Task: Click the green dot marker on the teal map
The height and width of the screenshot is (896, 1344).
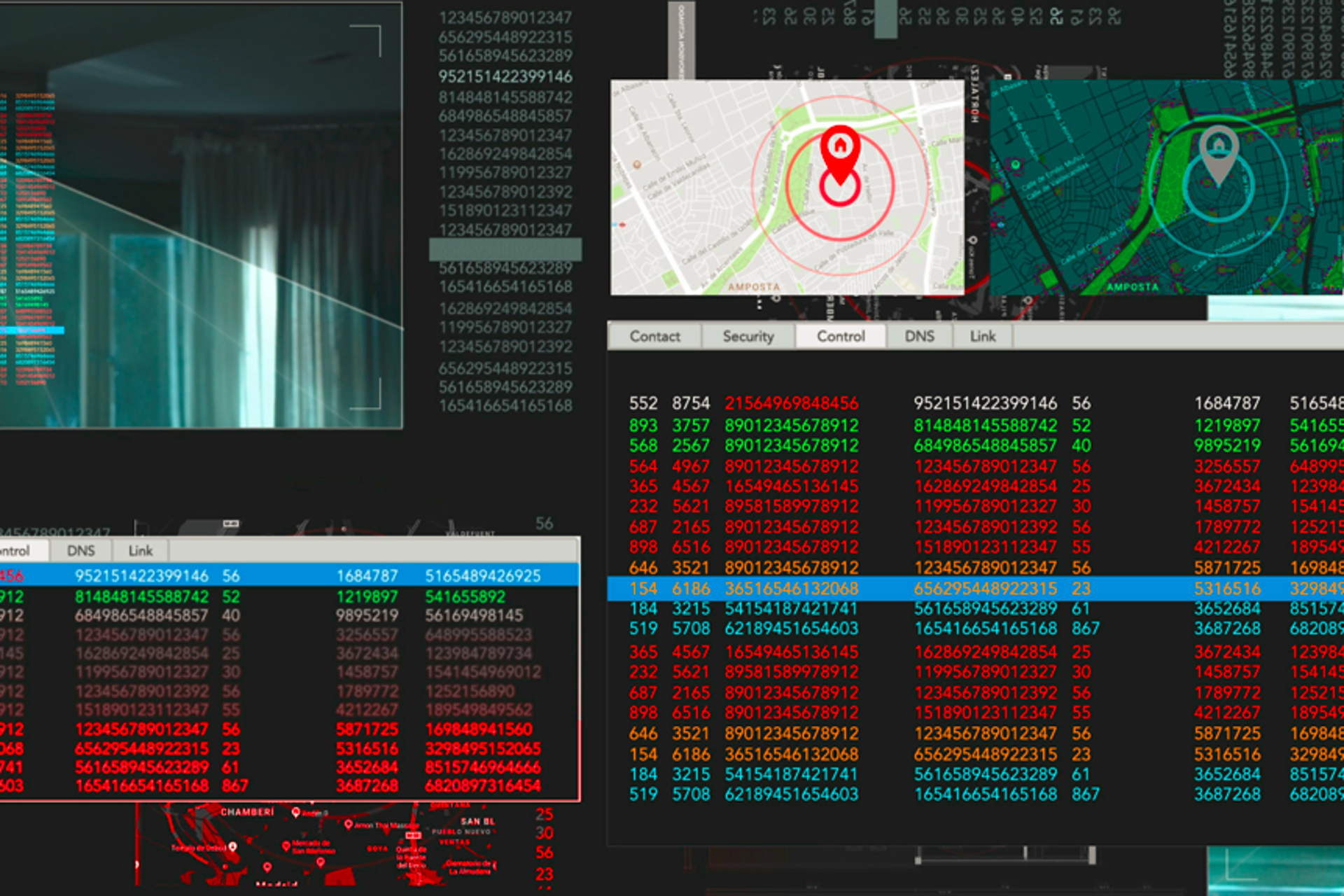Action: coord(1016,164)
